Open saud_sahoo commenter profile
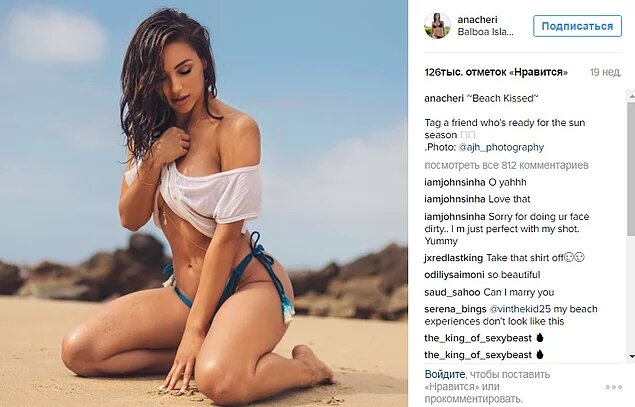 [x=452, y=292]
